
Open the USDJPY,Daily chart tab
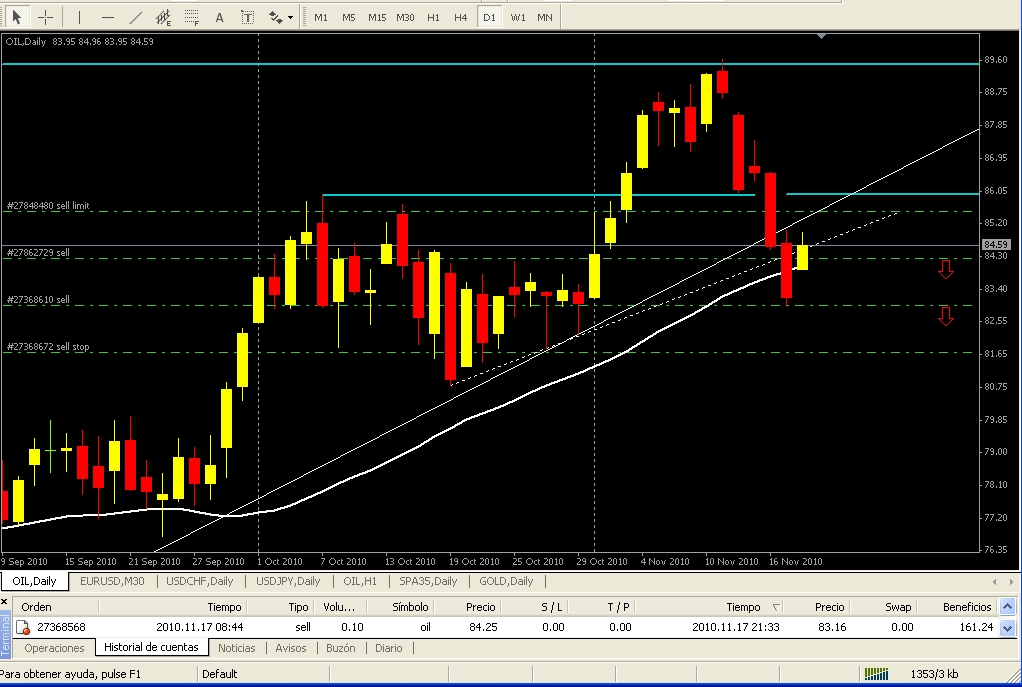[288, 581]
